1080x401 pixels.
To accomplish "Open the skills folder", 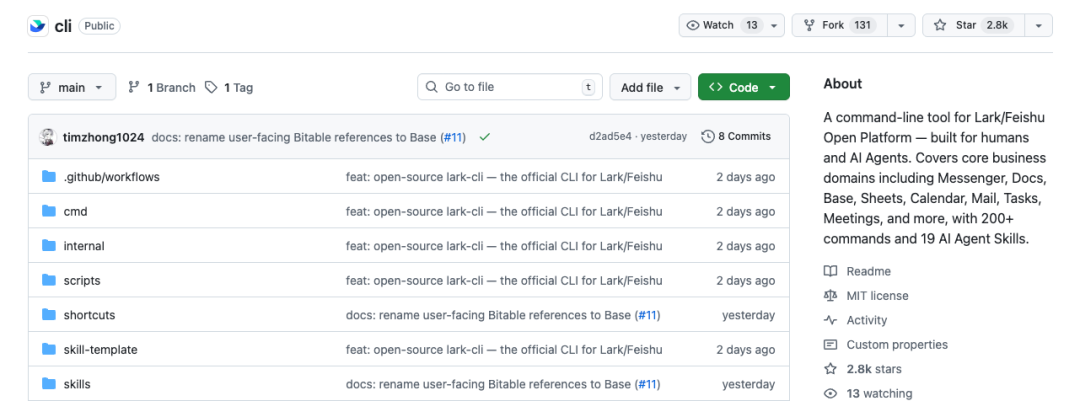I will pos(77,384).
